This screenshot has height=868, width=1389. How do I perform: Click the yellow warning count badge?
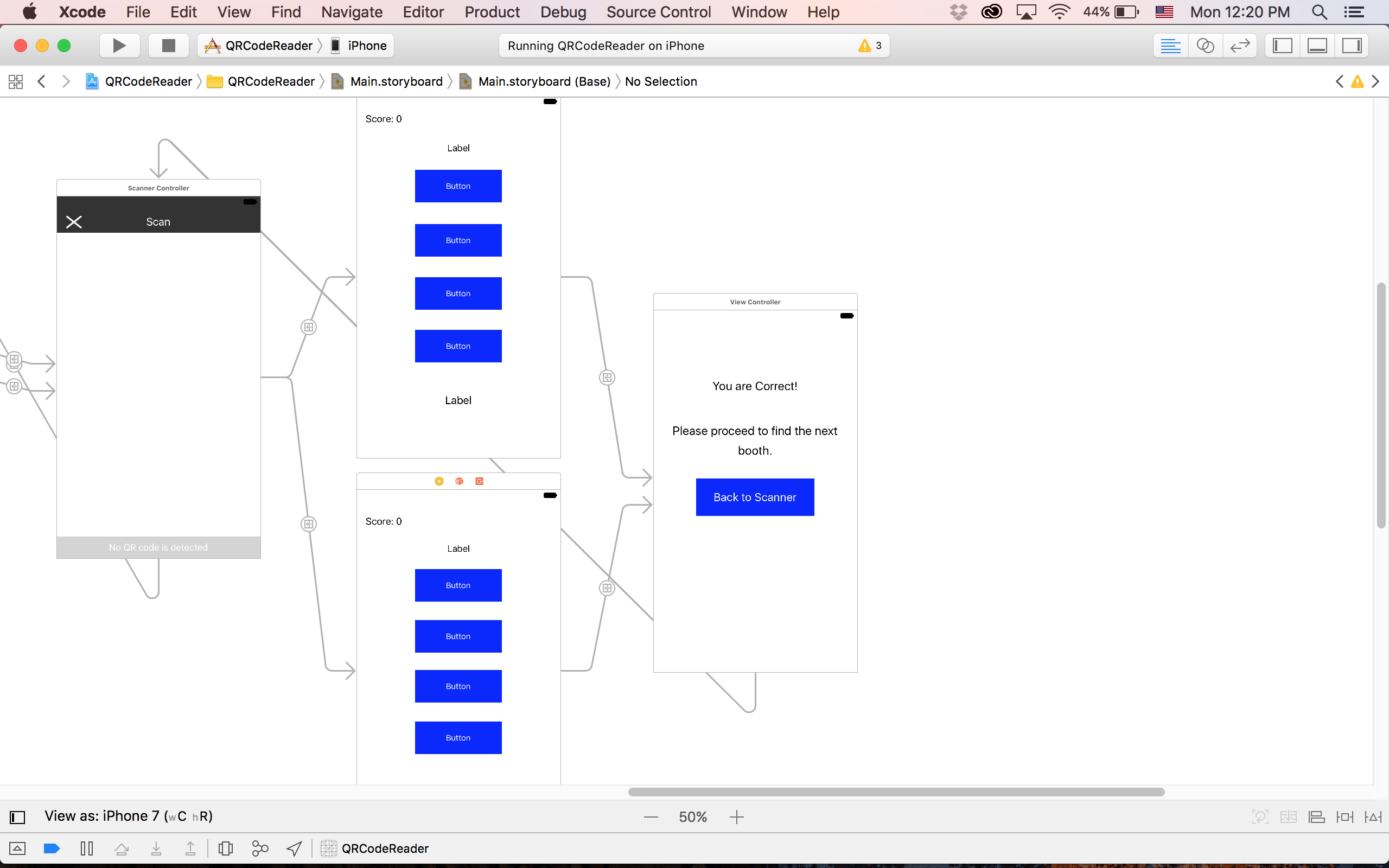pos(870,46)
